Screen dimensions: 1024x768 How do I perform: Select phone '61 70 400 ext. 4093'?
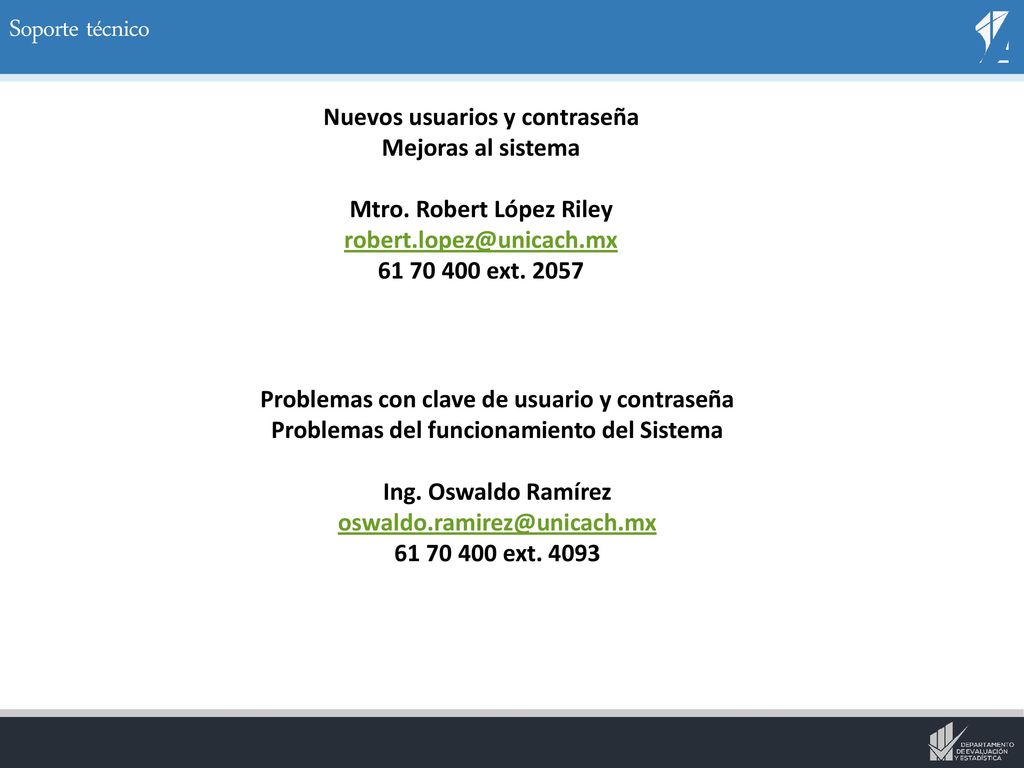(497, 553)
